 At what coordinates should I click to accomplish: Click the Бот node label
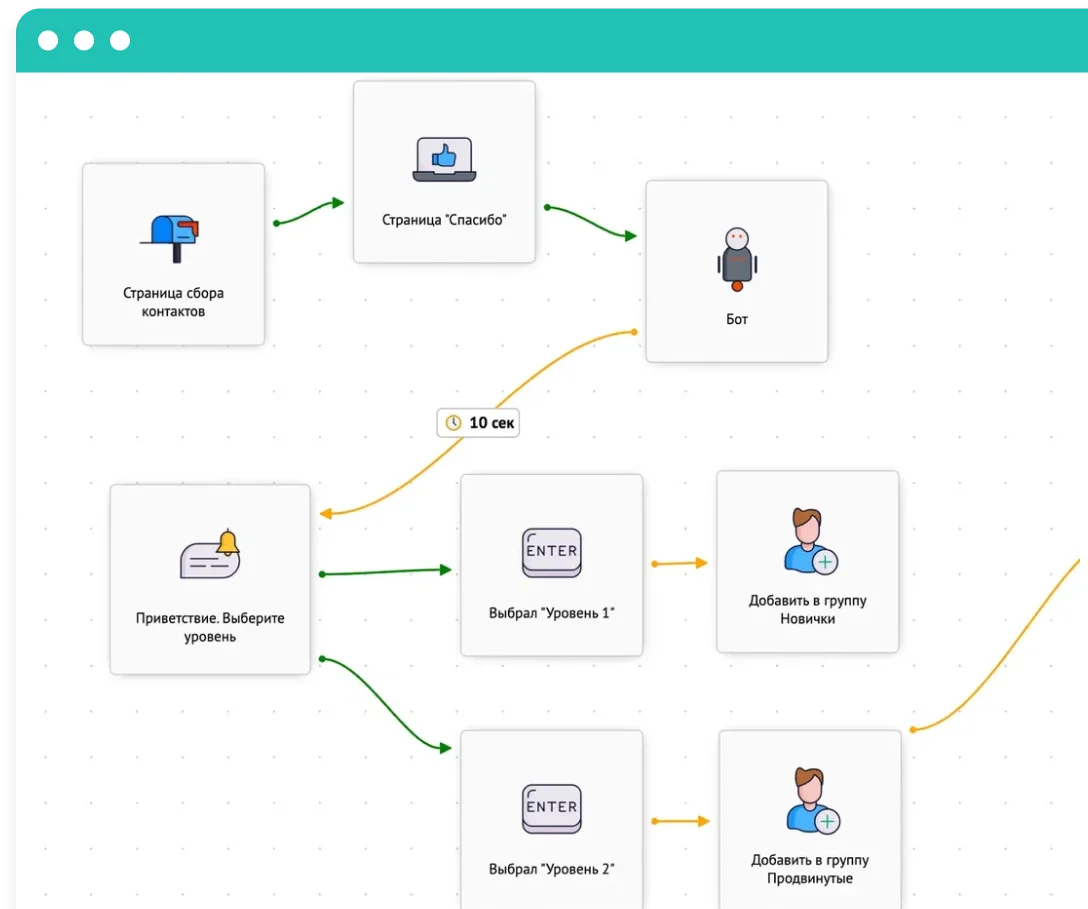[737, 320]
